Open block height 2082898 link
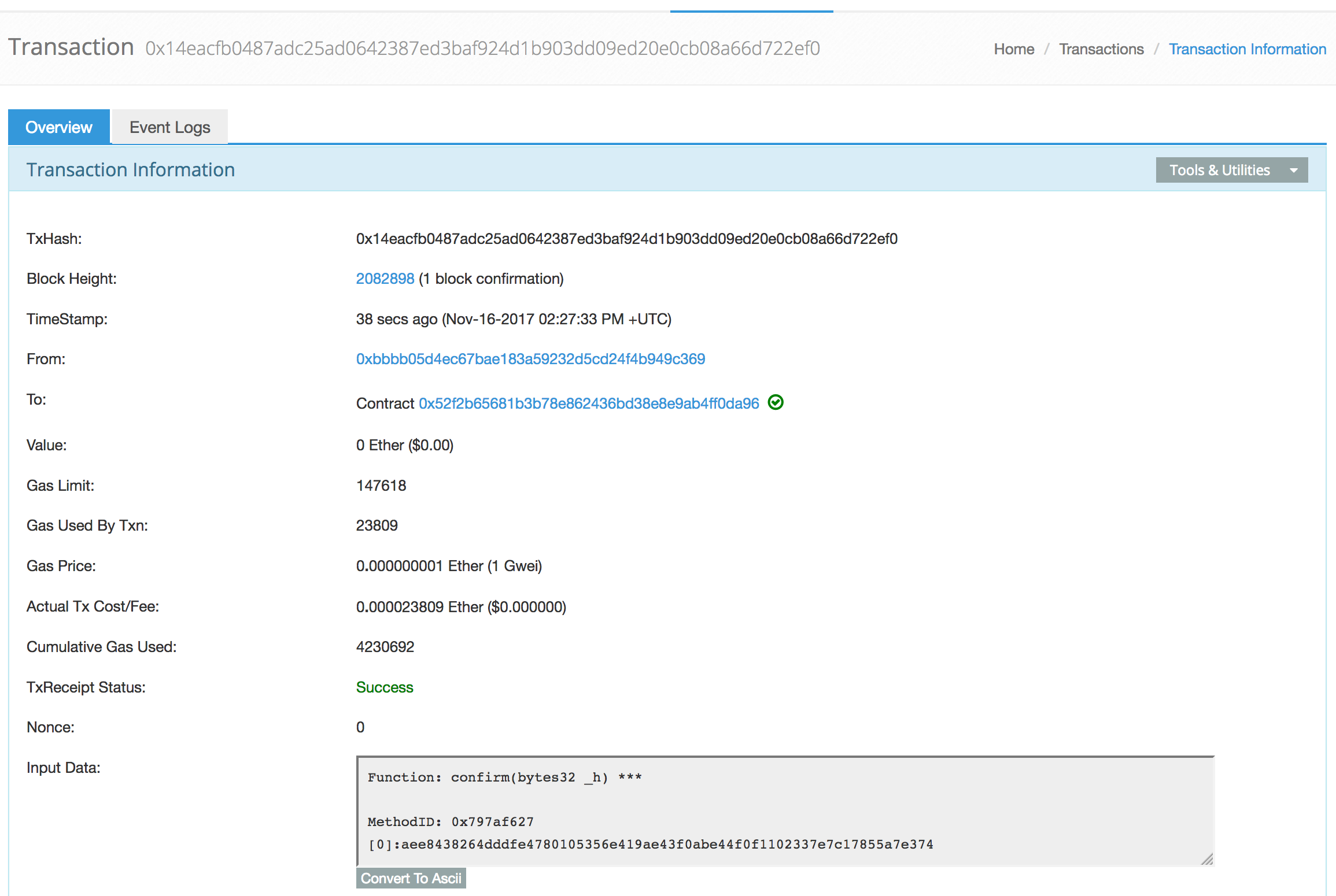1336x896 pixels. tap(385, 279)
